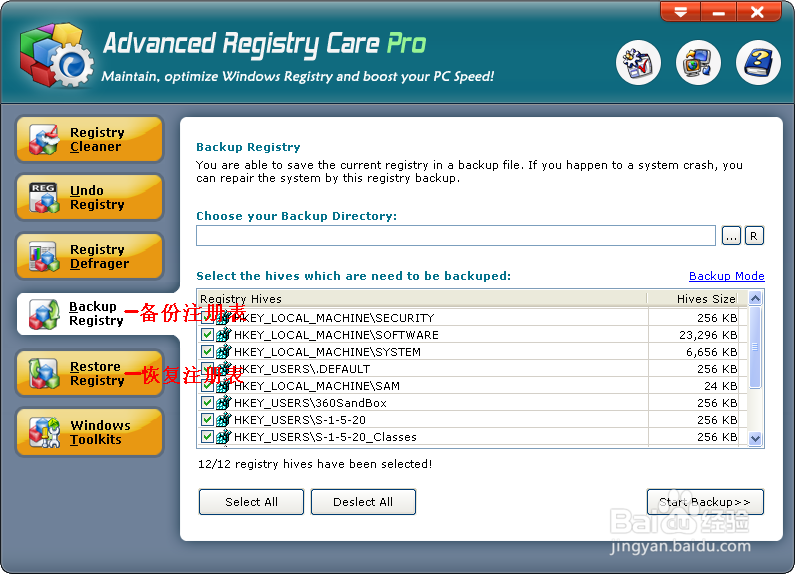The width and height of the screenshot is (795, 574).
Task: Open Undo Registry section
Action: coord(90,197)
